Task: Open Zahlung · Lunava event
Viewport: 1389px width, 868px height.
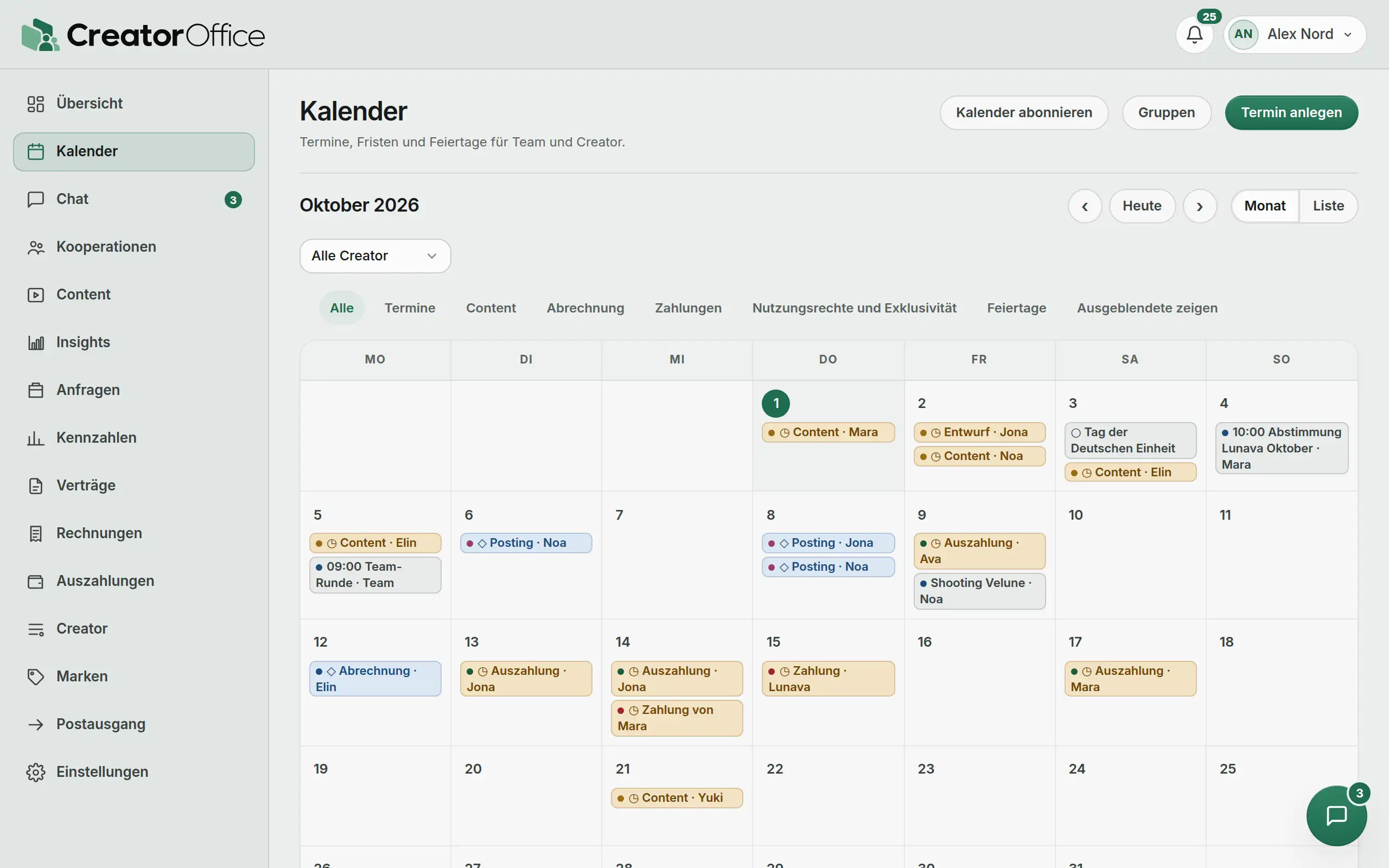Action: [827, 679]
